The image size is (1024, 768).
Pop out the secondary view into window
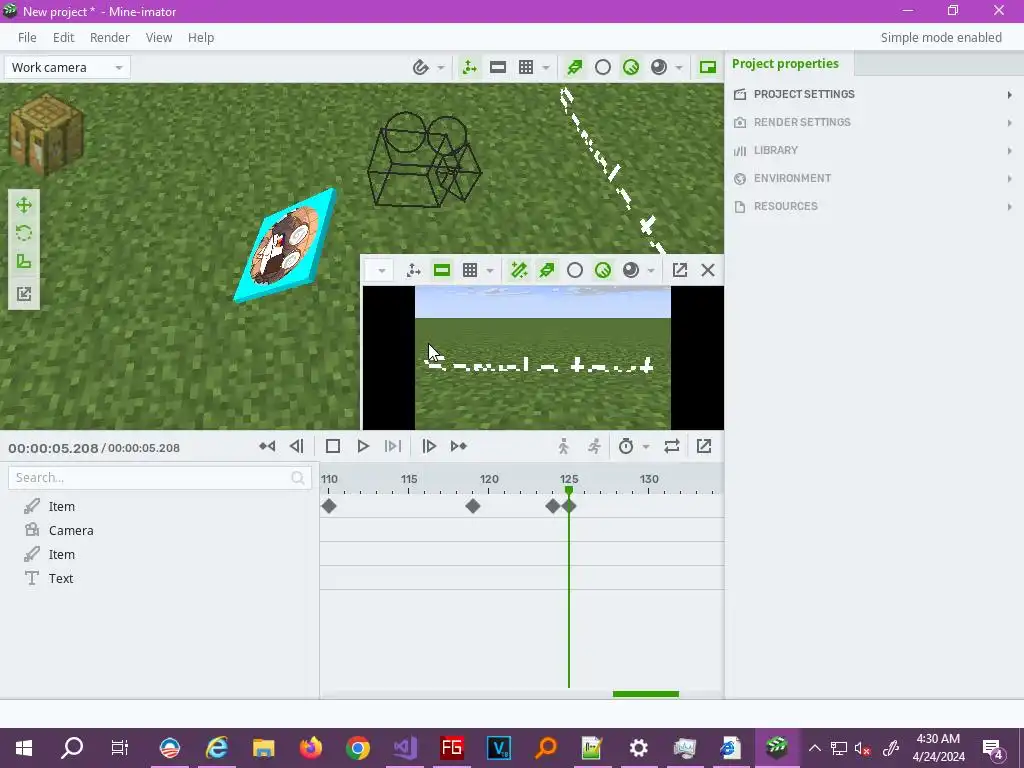pyautogui.click(x=679, y=270)
